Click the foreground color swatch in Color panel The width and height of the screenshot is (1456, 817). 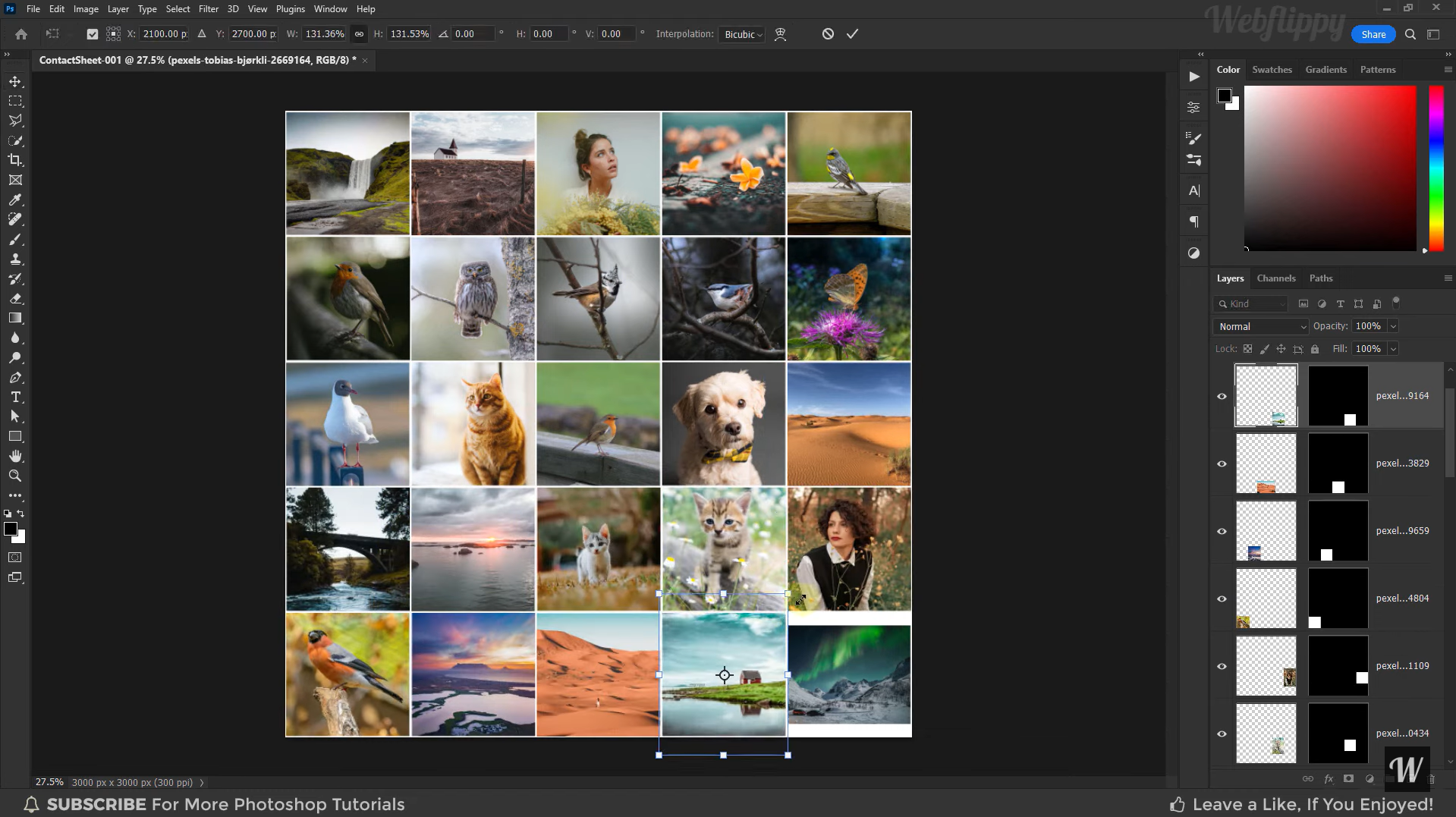1224,94
